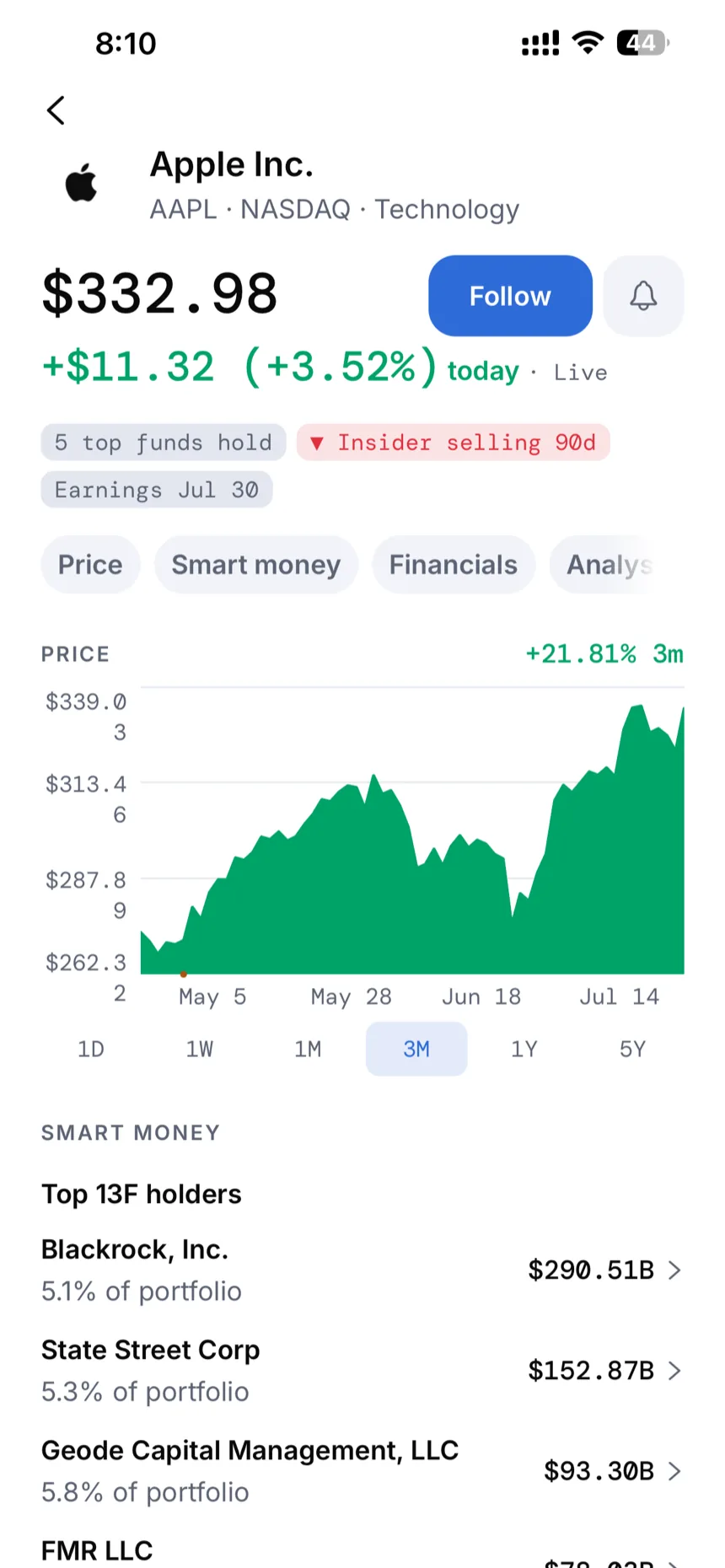Open Blackrock, Inc. holder details chevron
Screen dimensions: 725x1568
coord(674,1270)
